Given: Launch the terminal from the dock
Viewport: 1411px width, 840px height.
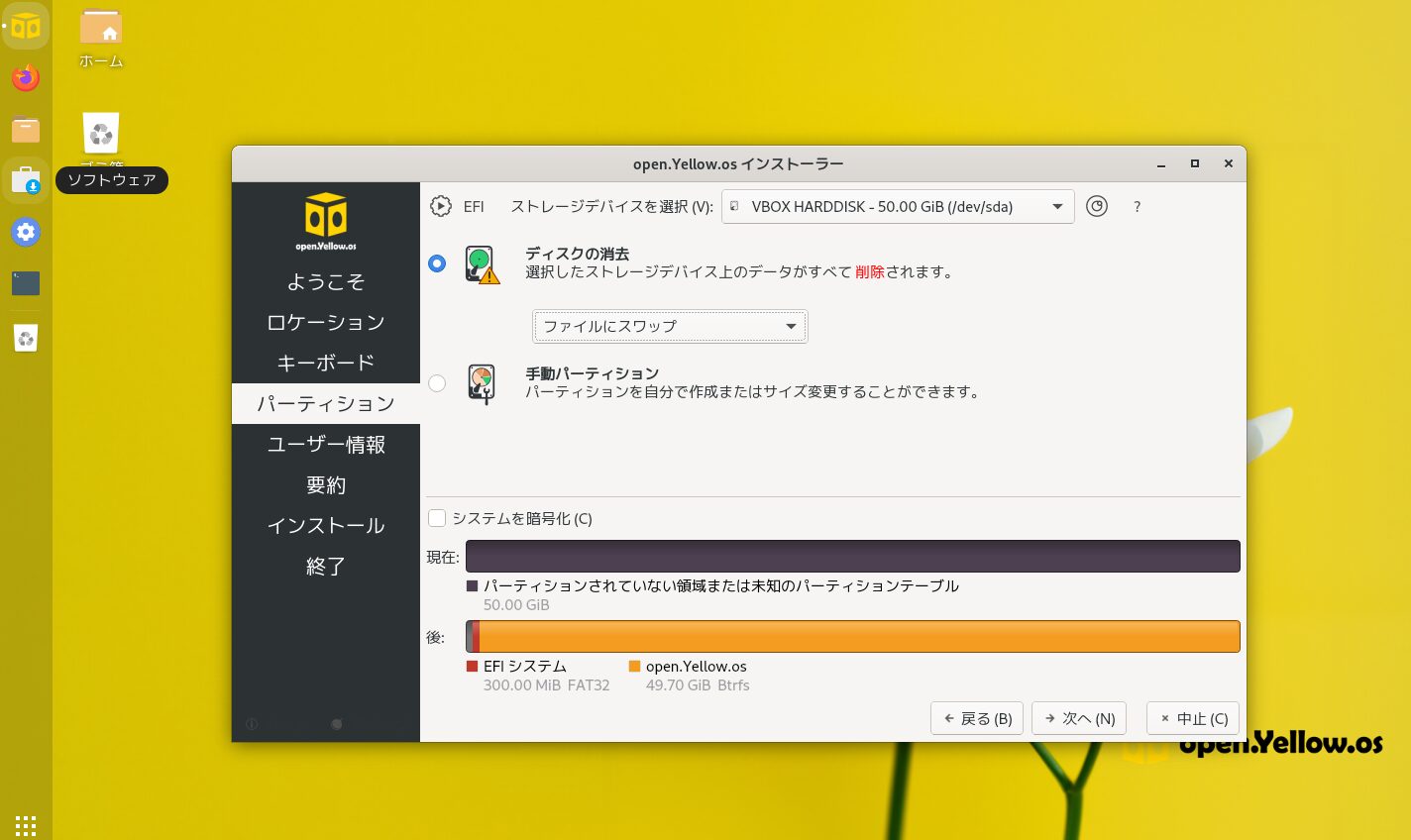Looking at the screenshot, I should tap(26, 283).
